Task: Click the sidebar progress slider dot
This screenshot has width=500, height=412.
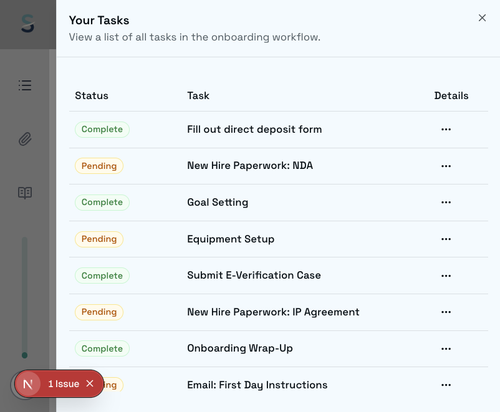Action: coord(25,355)
